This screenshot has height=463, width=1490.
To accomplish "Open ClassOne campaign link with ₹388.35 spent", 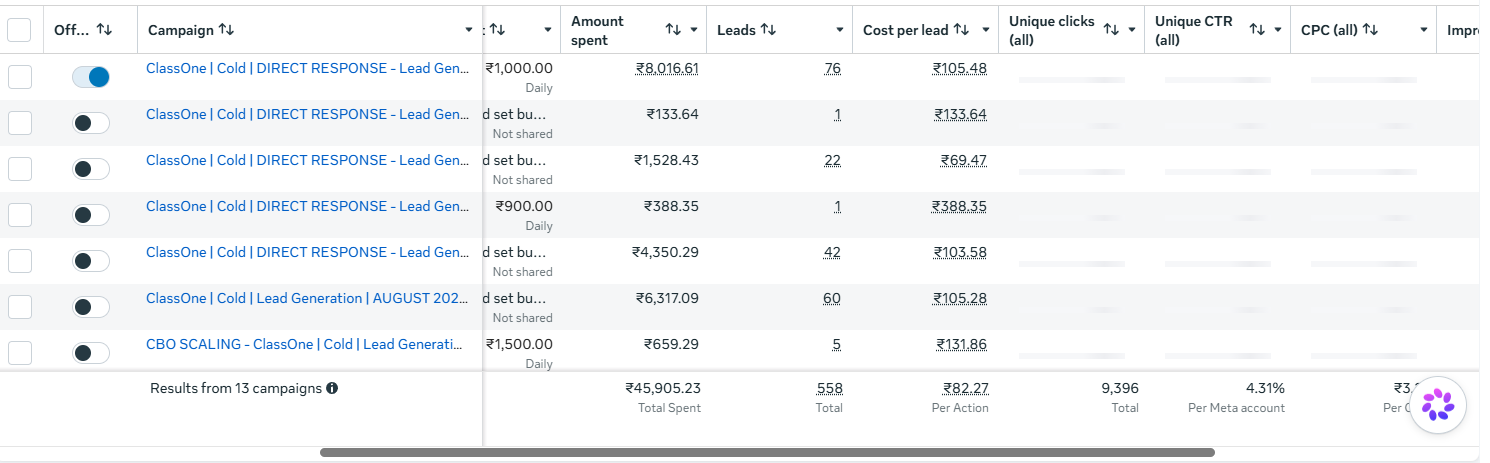I will click(308, 206).
